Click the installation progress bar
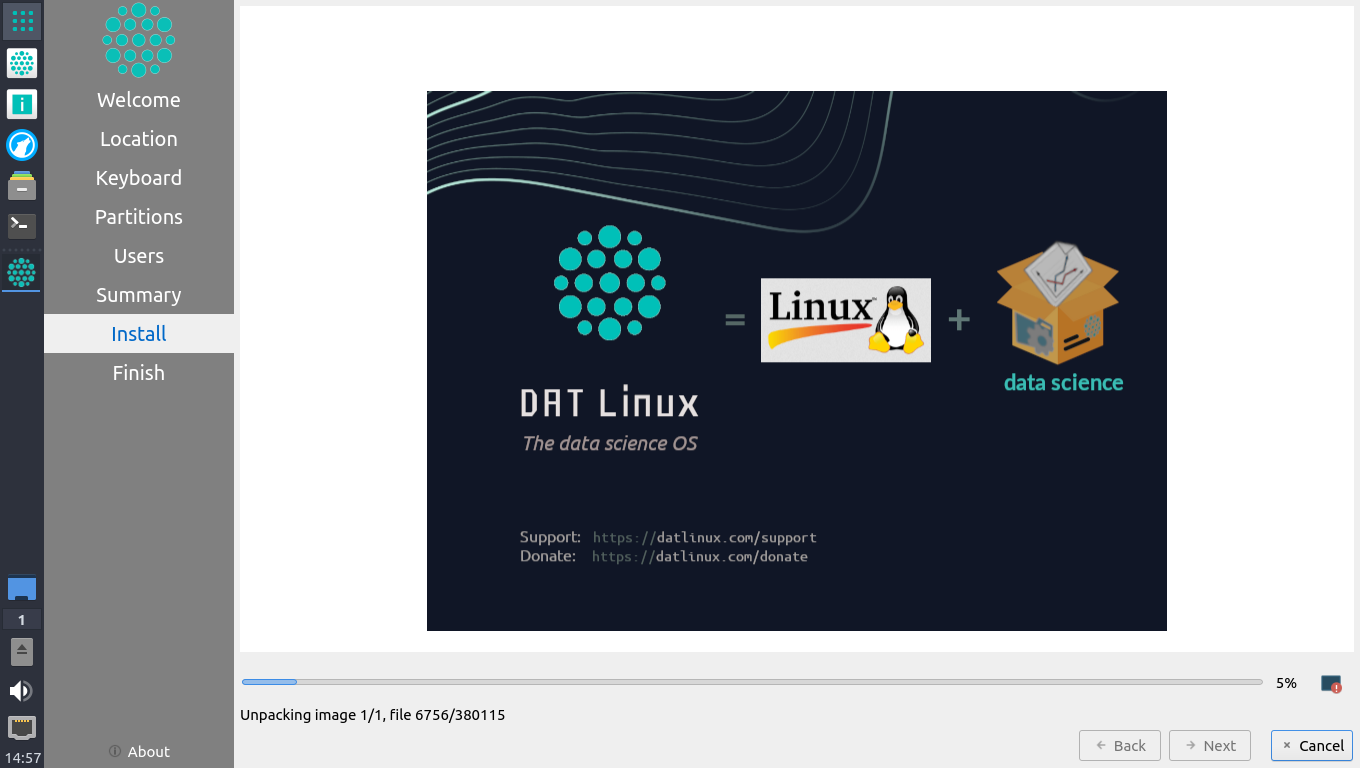1360x768 pixels. click(x=750, y=682)
